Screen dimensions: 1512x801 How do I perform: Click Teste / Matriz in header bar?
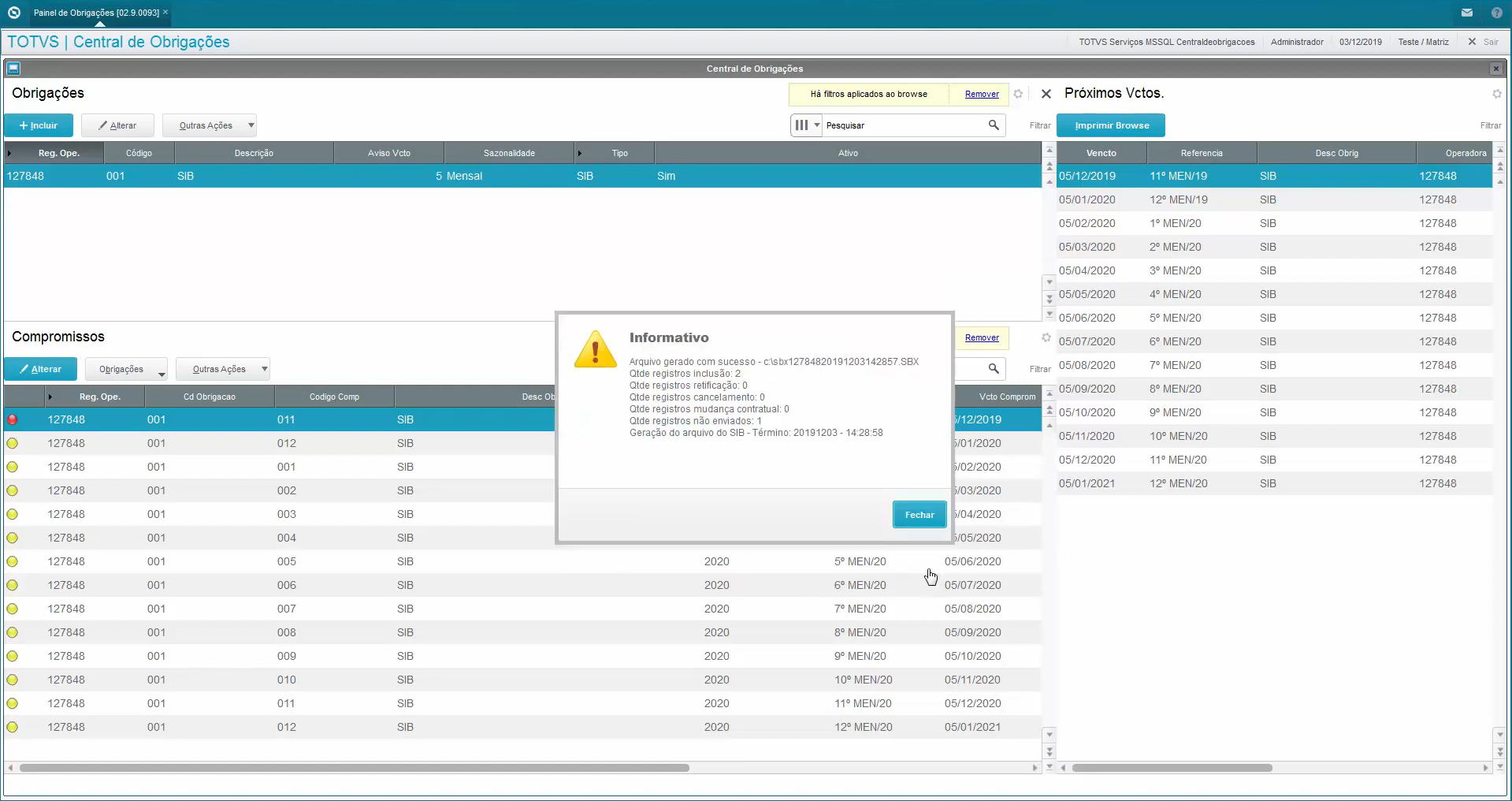[1423, 42]
